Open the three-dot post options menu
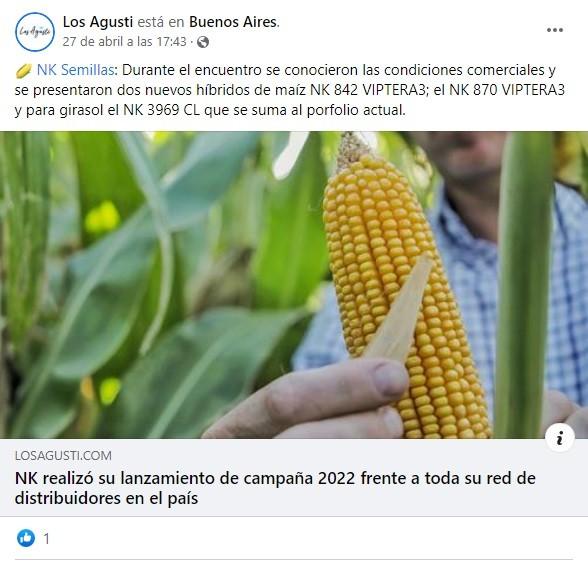This screenshot has height=566, width=588. tap(555, 30)
